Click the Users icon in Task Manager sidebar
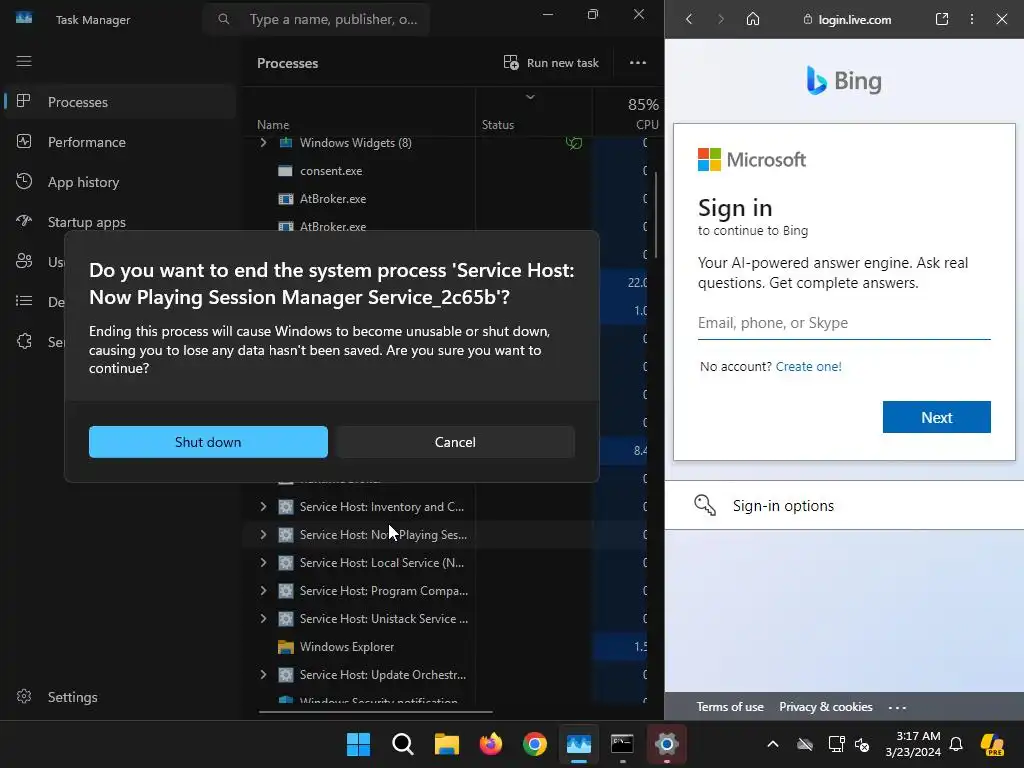Viewport: 1024px width, 768px height. coord(24,261)
